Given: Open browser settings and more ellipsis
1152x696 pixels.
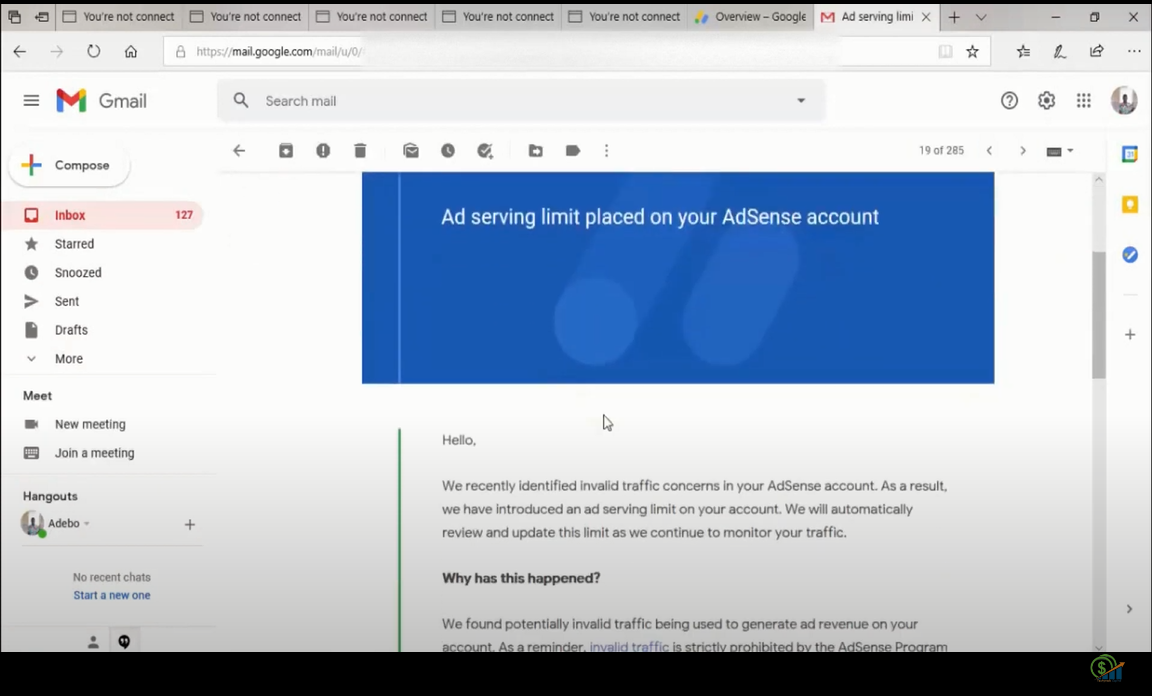Looking at the screenshot, I should (1134, 51).
